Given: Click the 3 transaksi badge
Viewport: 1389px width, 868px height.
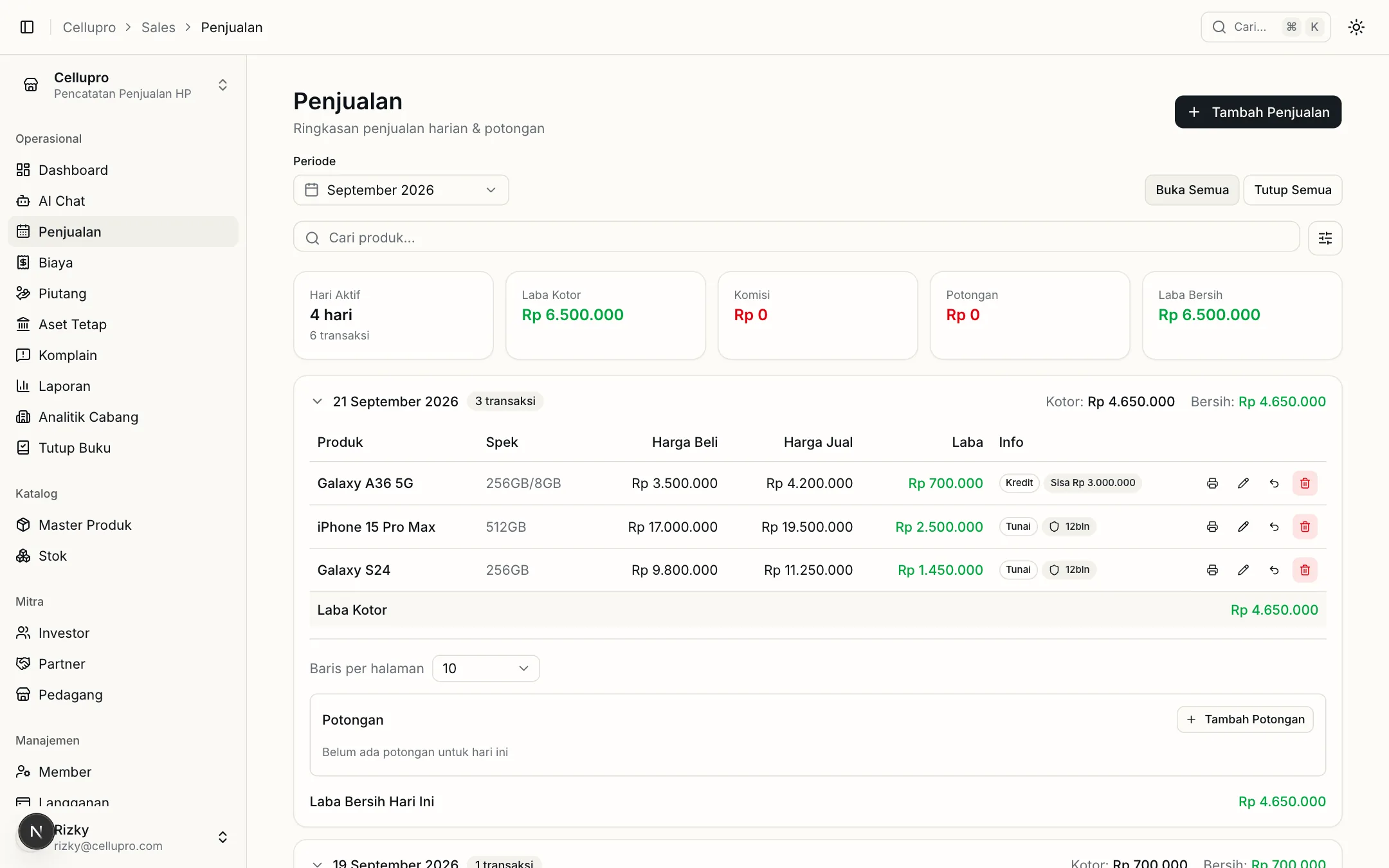Looking at the screenshot, I should click(x=505, y=401).
